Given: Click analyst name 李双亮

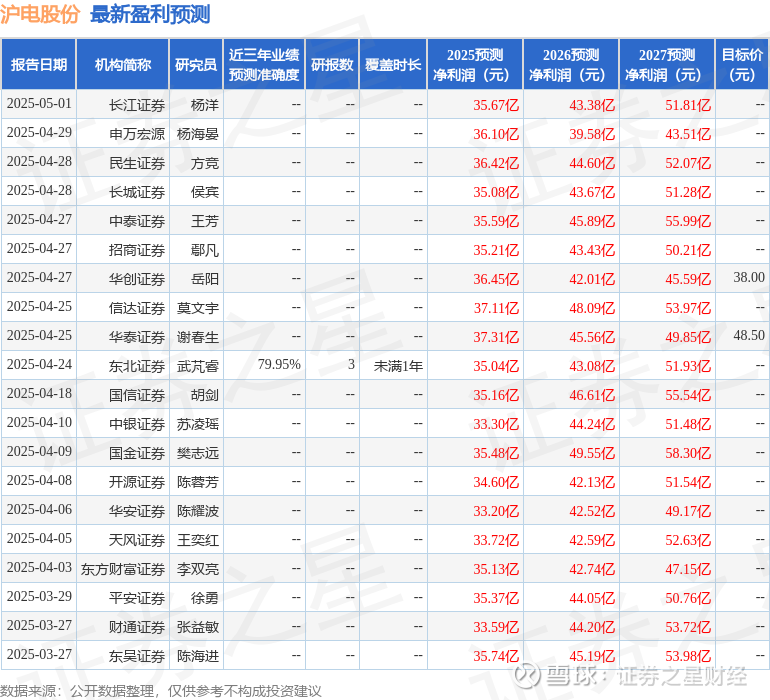Looking at the screenshot, I should pos(198,569).
